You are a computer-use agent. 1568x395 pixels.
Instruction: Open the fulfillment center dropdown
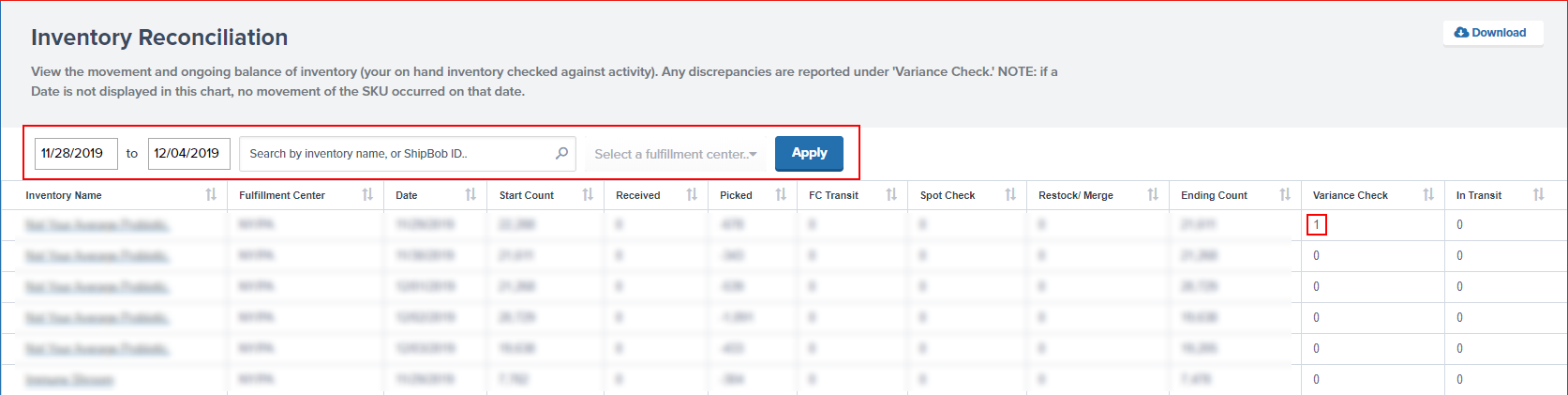click(x=675, y=154)
